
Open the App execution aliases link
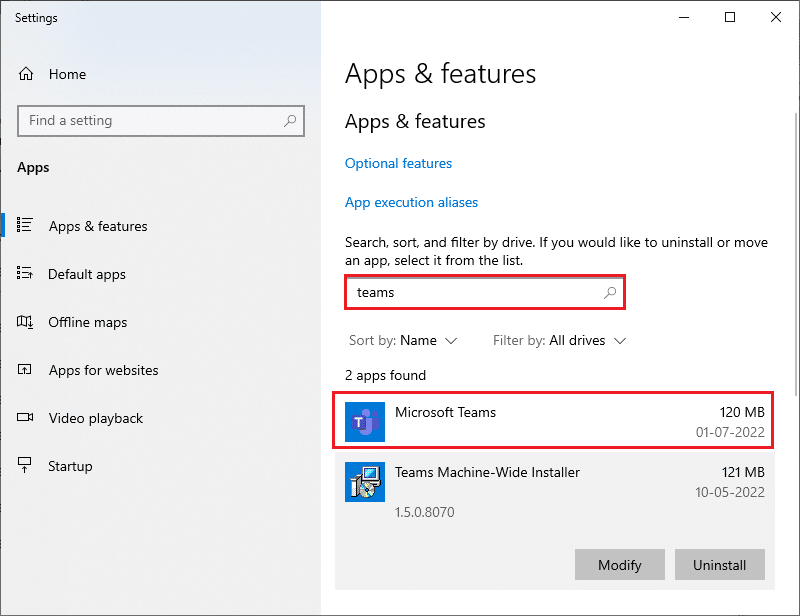411,203
